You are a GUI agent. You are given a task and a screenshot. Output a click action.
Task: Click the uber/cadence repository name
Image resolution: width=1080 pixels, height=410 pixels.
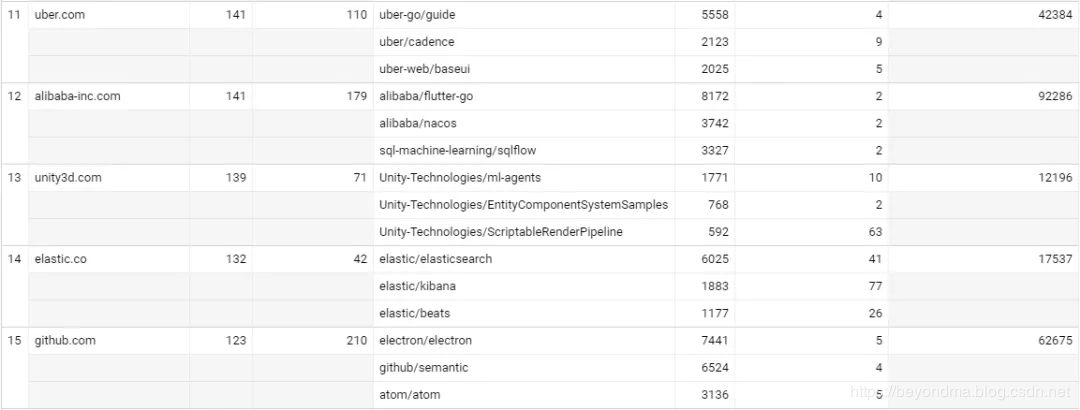416,42
